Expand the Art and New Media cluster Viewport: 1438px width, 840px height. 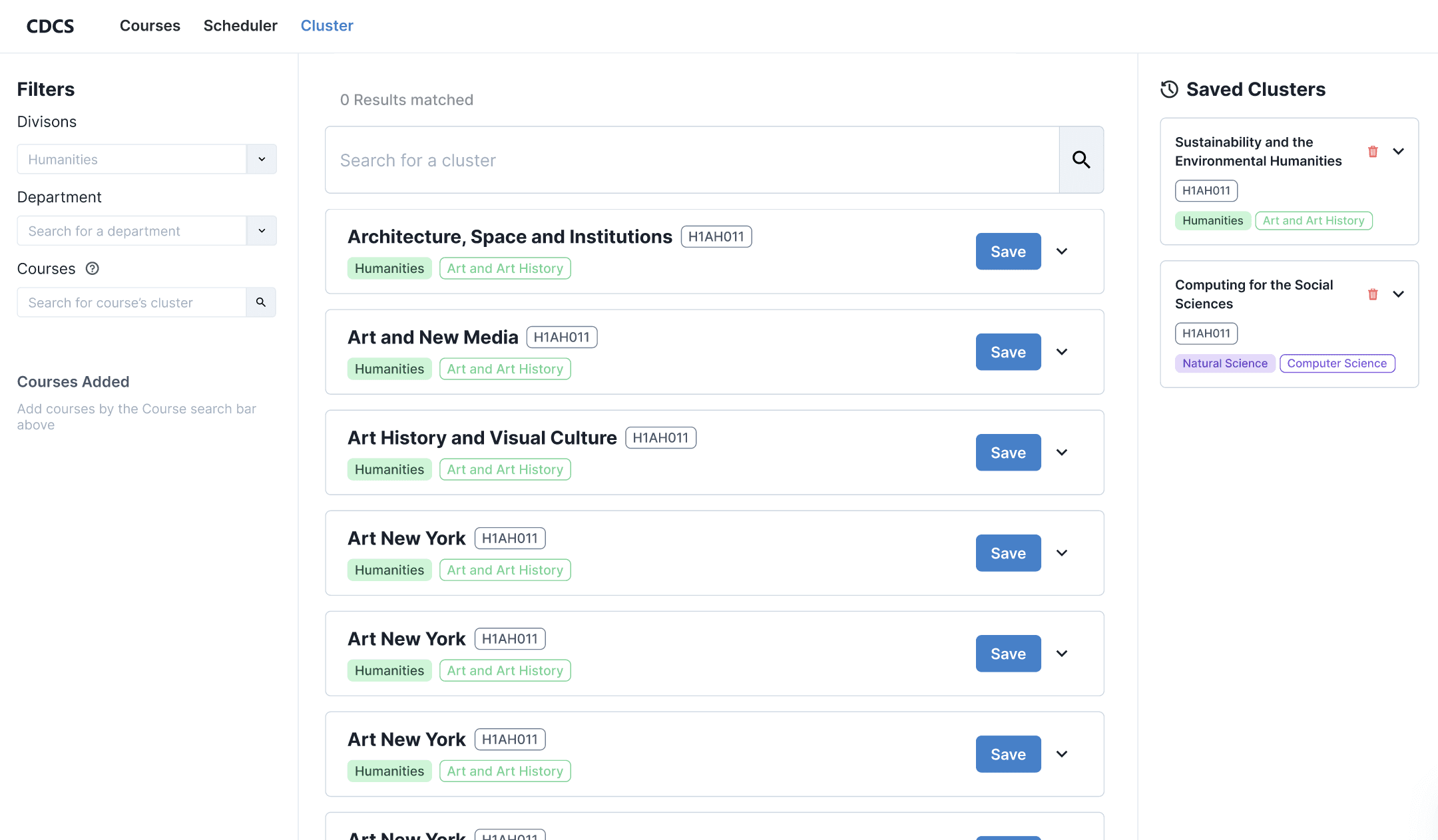point(1062,352)
